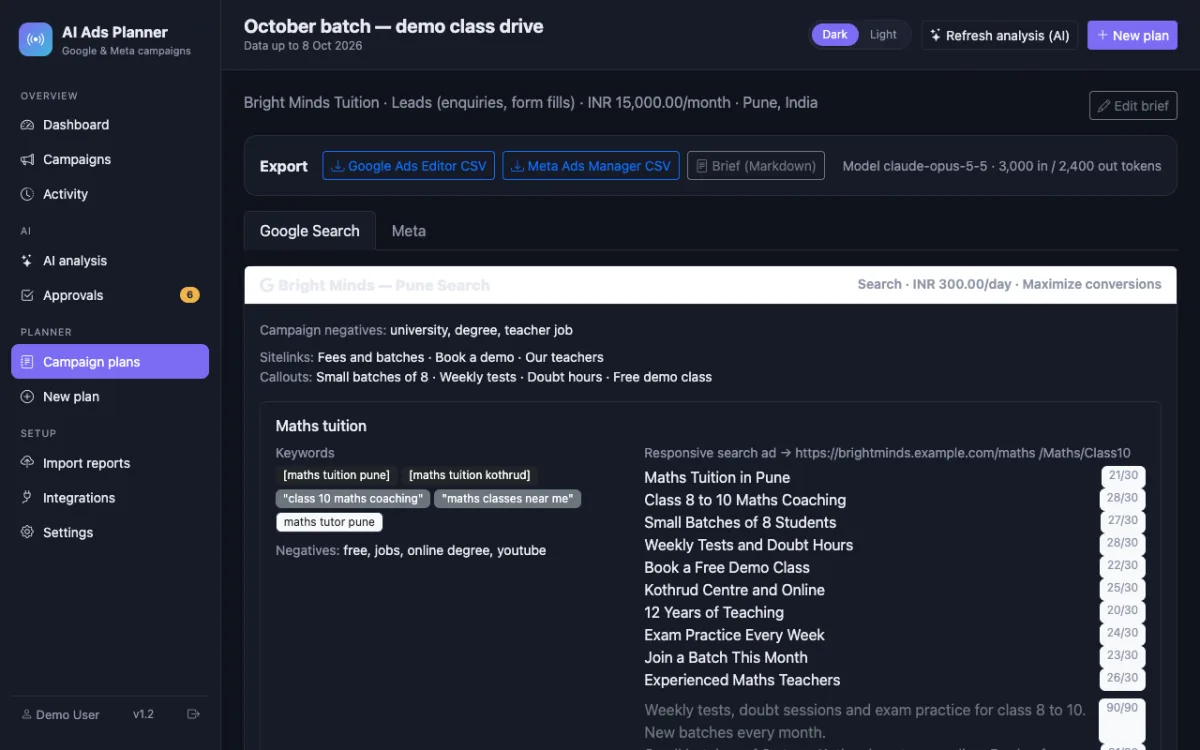
Task: Click the October batch plan title
Action: click(x=394, y=27)
